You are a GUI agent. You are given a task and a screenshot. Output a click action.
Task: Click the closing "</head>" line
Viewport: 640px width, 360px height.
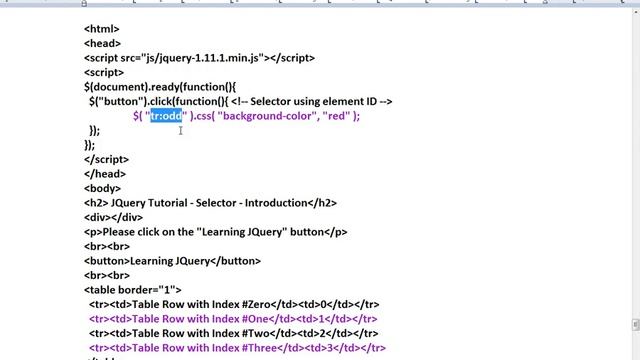[105, 174]
